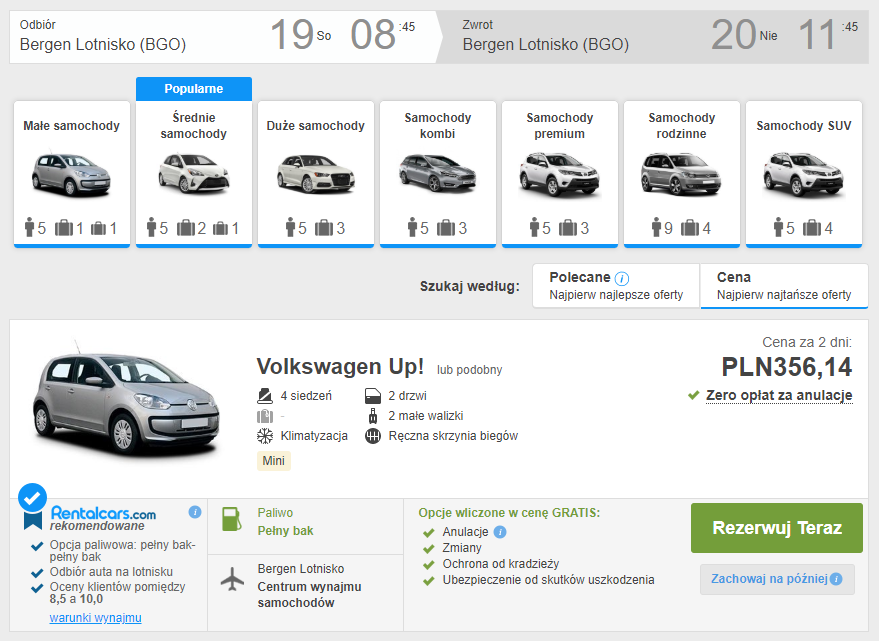
Task: Click info icon next to Rentalcars.com rekomendowane
Action: 195,512
